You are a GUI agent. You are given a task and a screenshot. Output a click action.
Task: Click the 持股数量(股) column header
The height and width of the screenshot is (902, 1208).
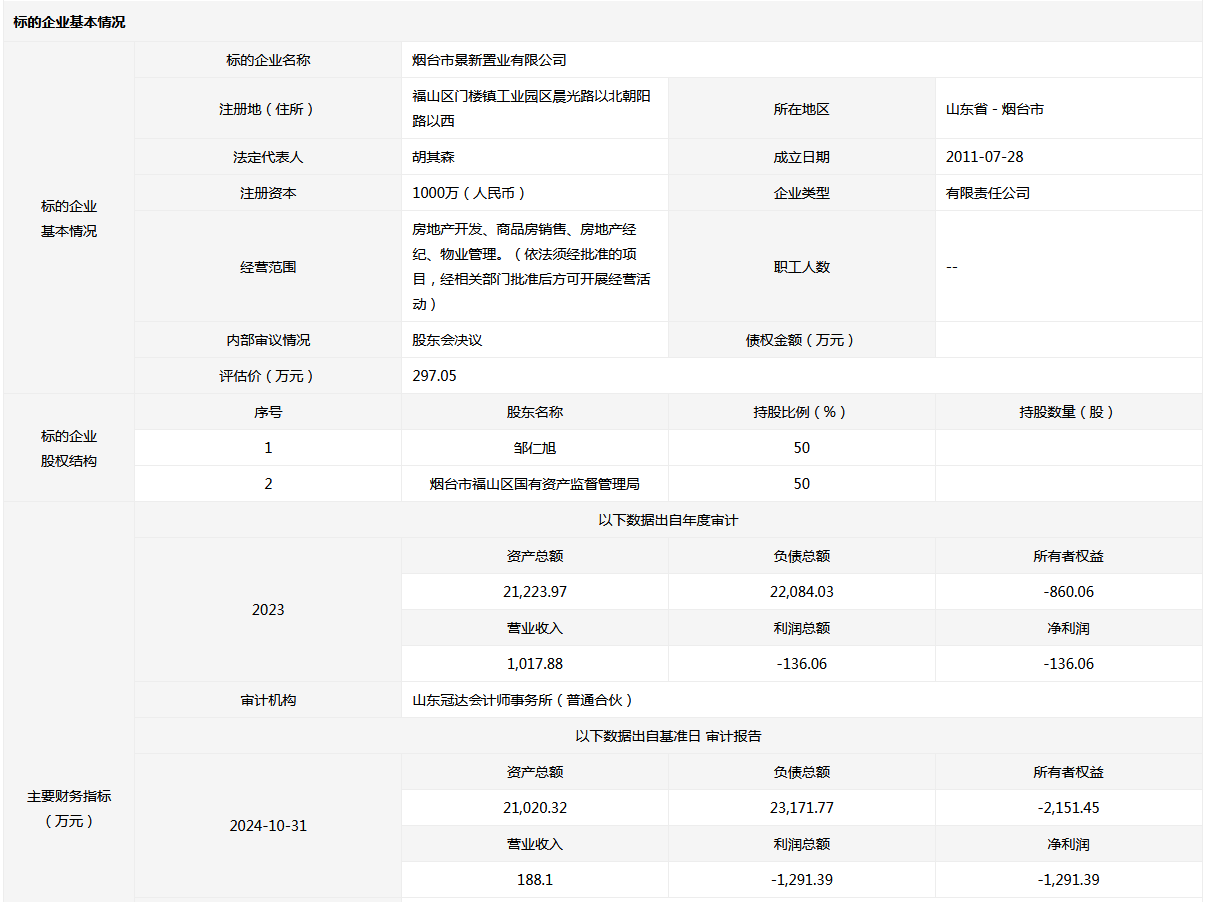click(1068, 412)
